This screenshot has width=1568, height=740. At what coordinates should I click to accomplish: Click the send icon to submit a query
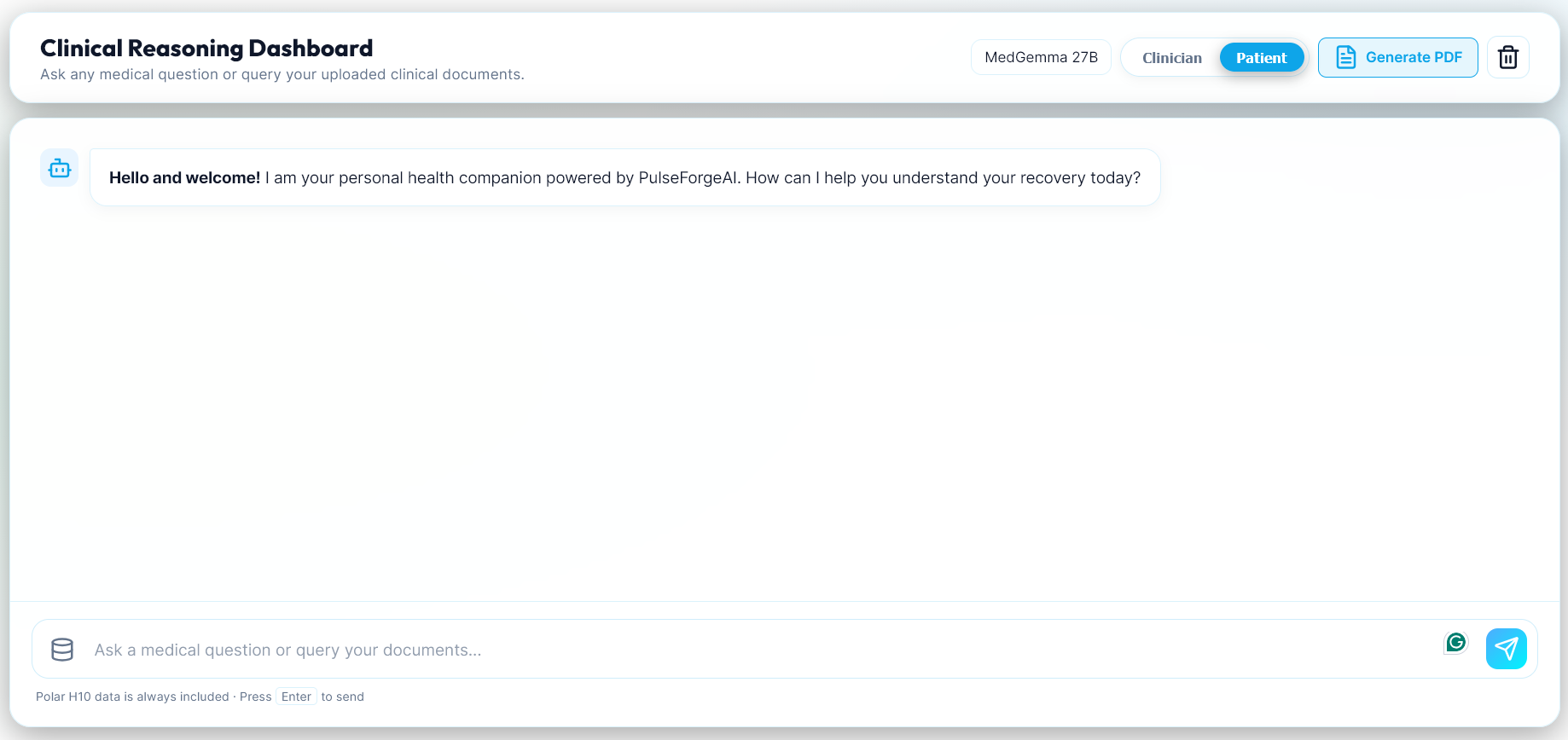[1507, 649]
